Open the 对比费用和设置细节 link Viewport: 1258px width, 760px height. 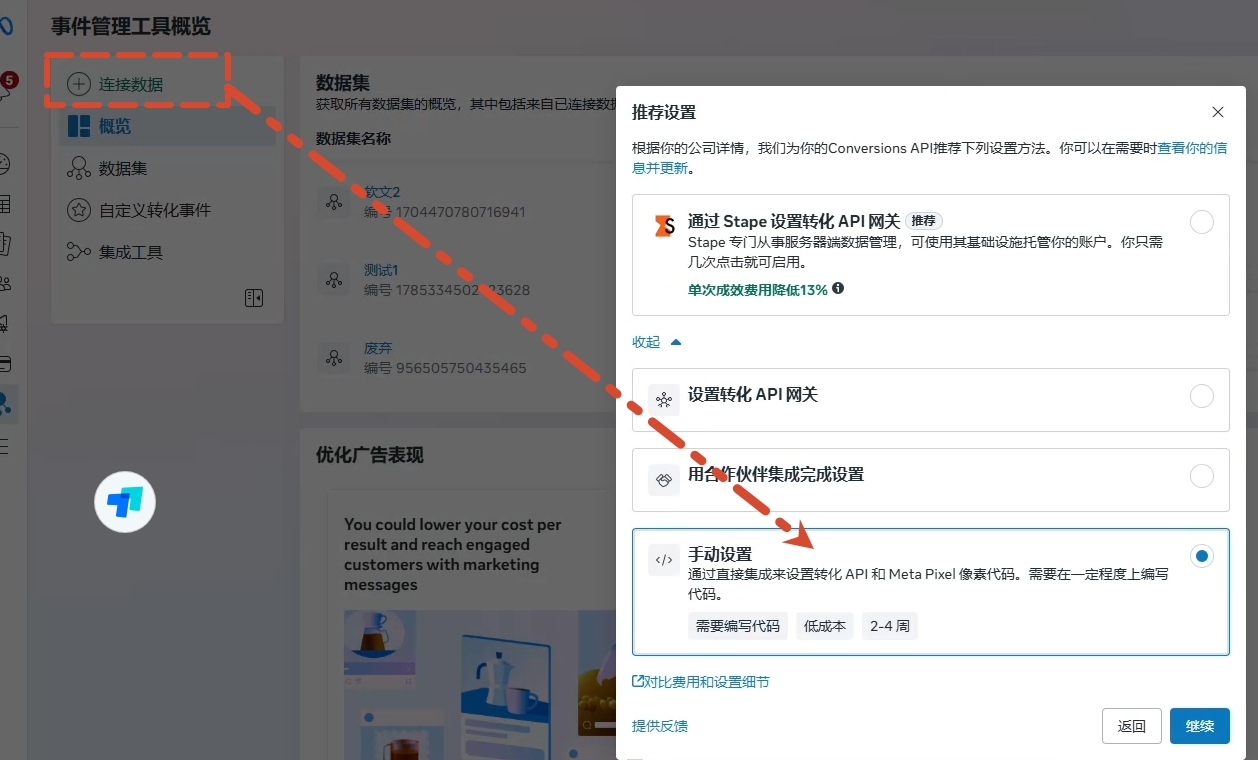click(x=701, y=682)
